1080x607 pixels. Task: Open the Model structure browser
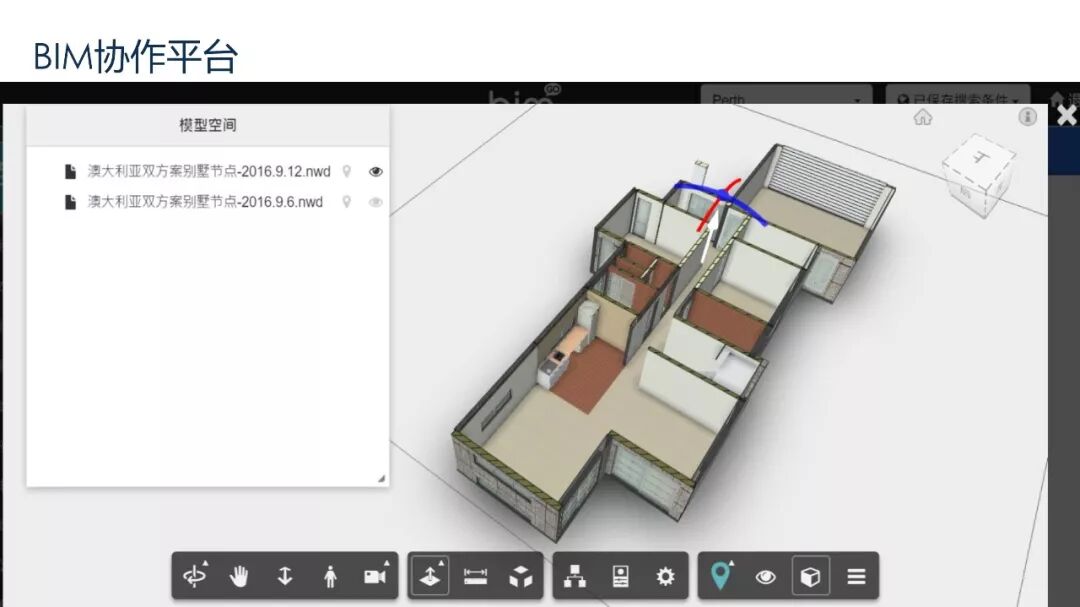click(574, 576)
